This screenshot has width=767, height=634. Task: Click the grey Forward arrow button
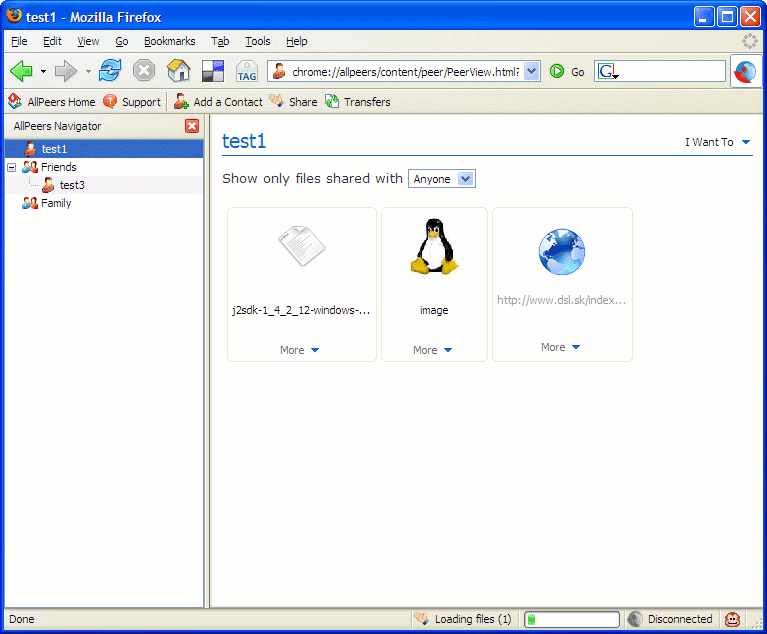coord(66,71)
